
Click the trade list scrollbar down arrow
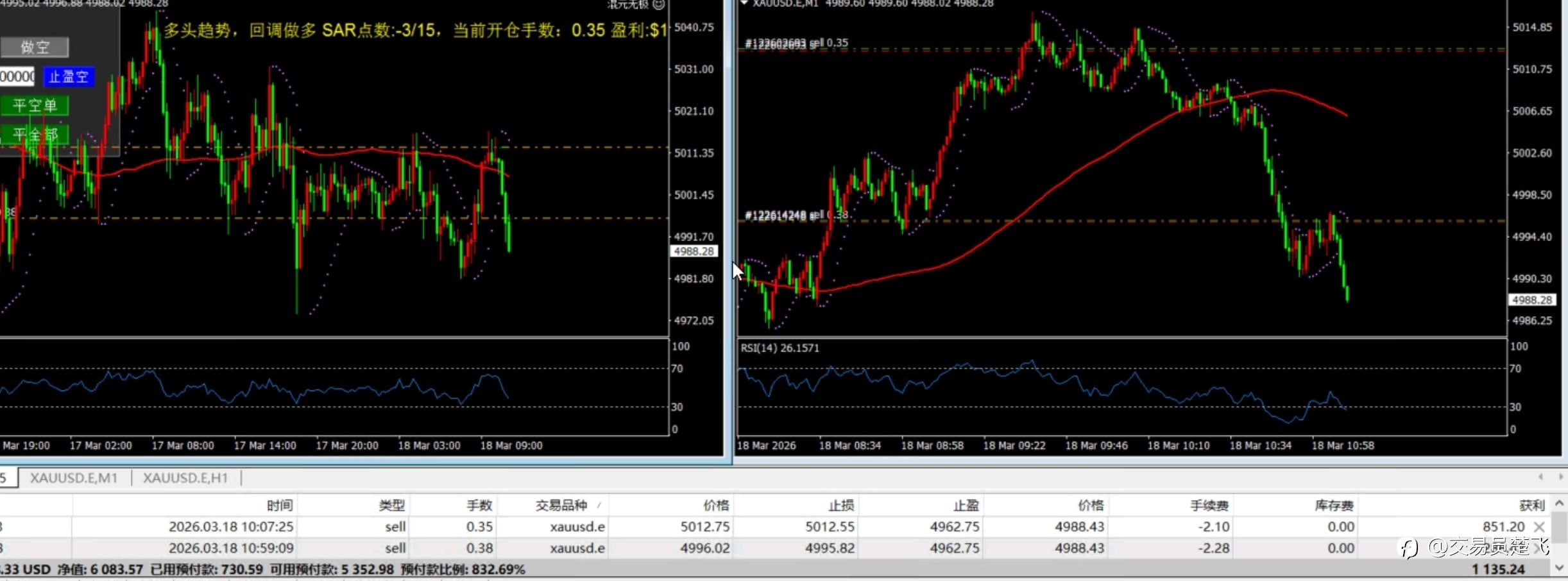coord(1560,568)
